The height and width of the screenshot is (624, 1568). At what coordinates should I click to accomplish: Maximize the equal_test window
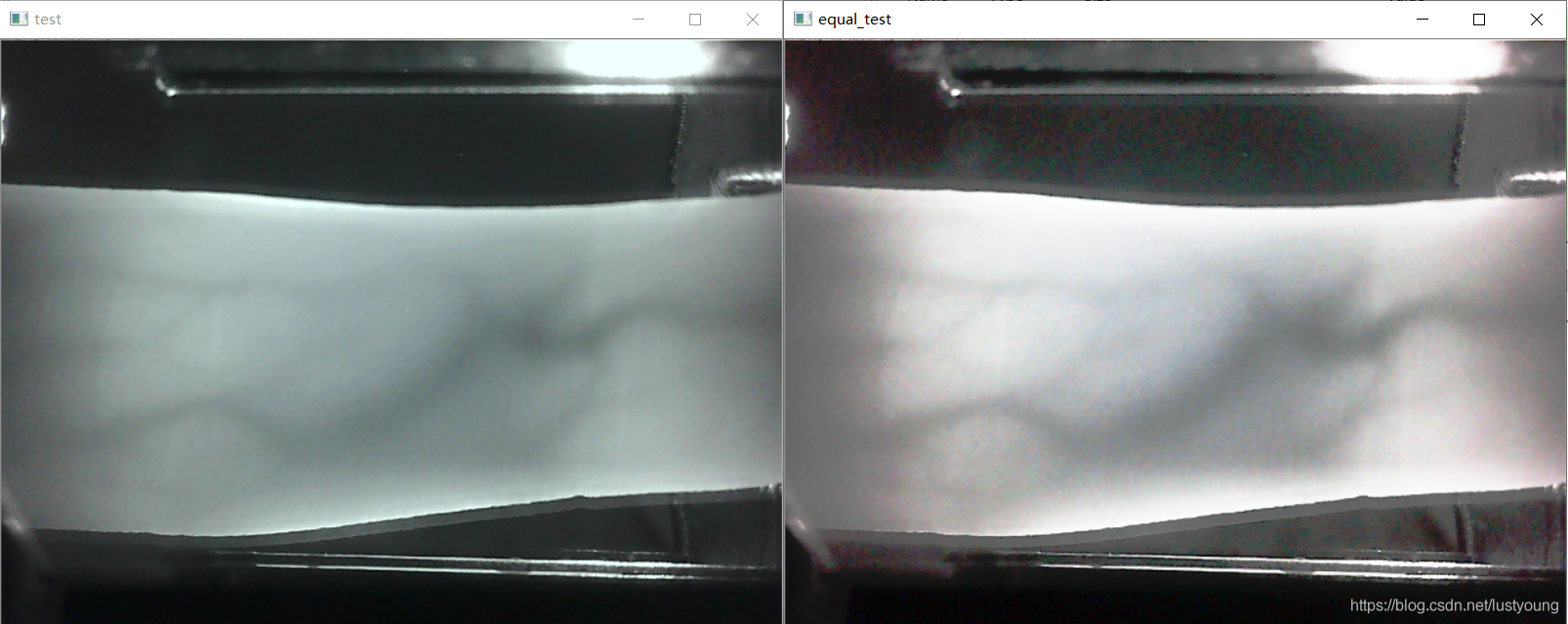[x=1479, y=20]
